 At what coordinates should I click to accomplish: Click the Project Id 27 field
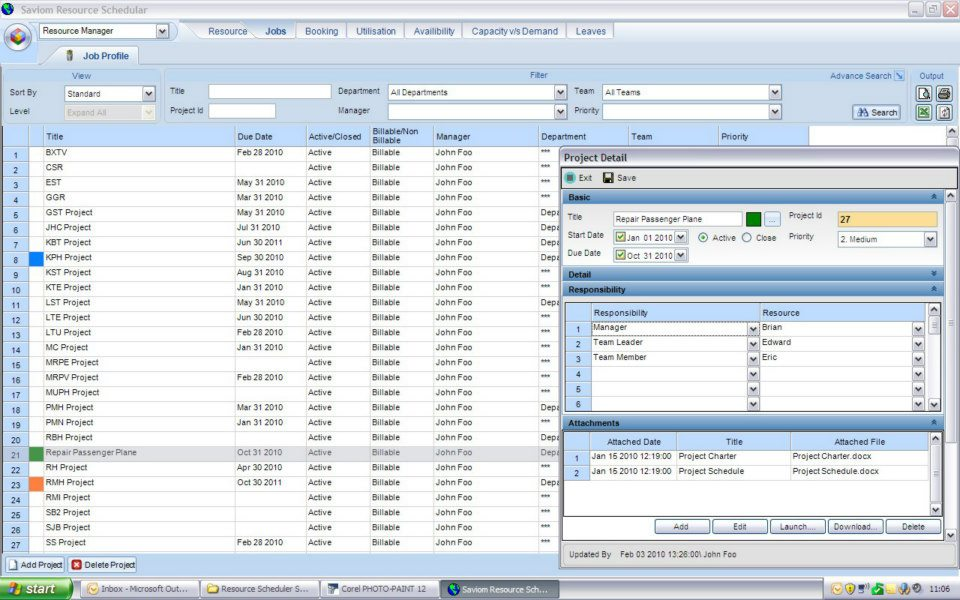click(887, 219)
